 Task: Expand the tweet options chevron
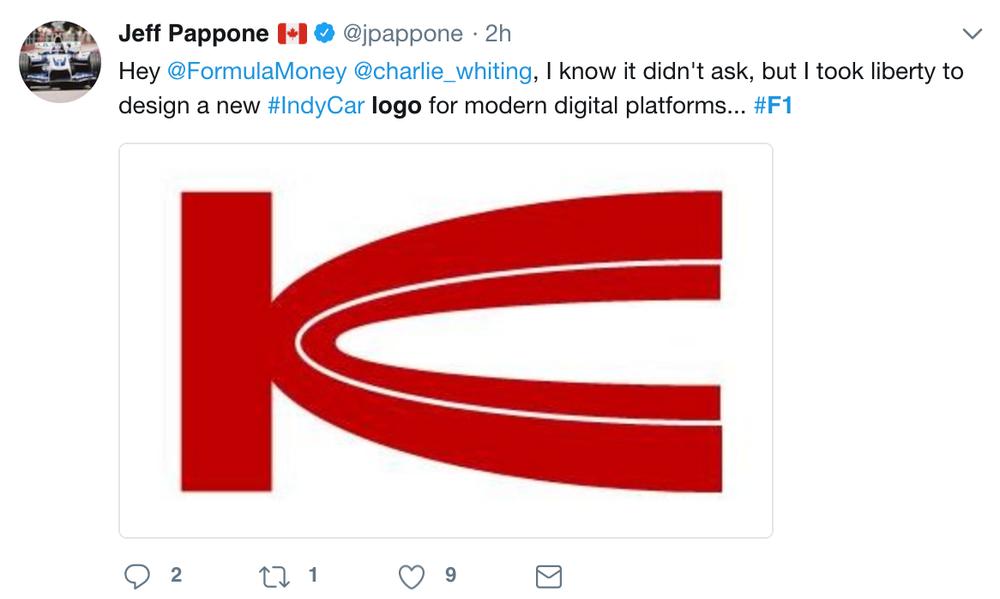coord(972,34)
